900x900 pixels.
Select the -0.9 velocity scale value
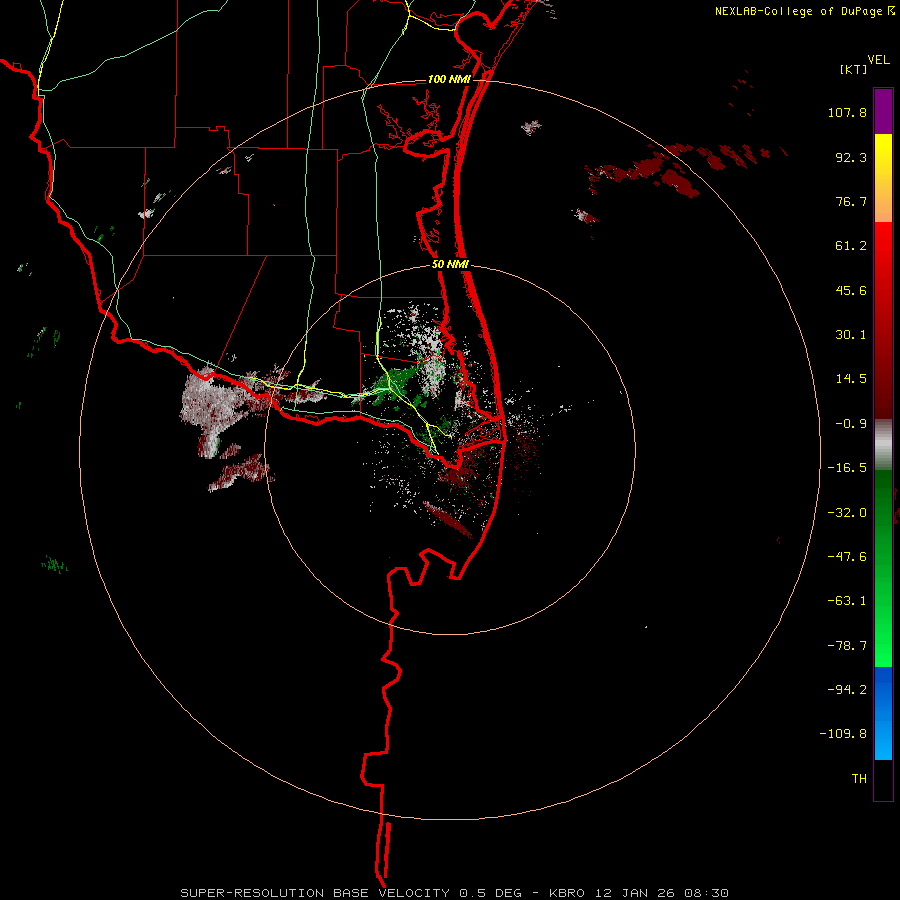[x=851, y=424]
